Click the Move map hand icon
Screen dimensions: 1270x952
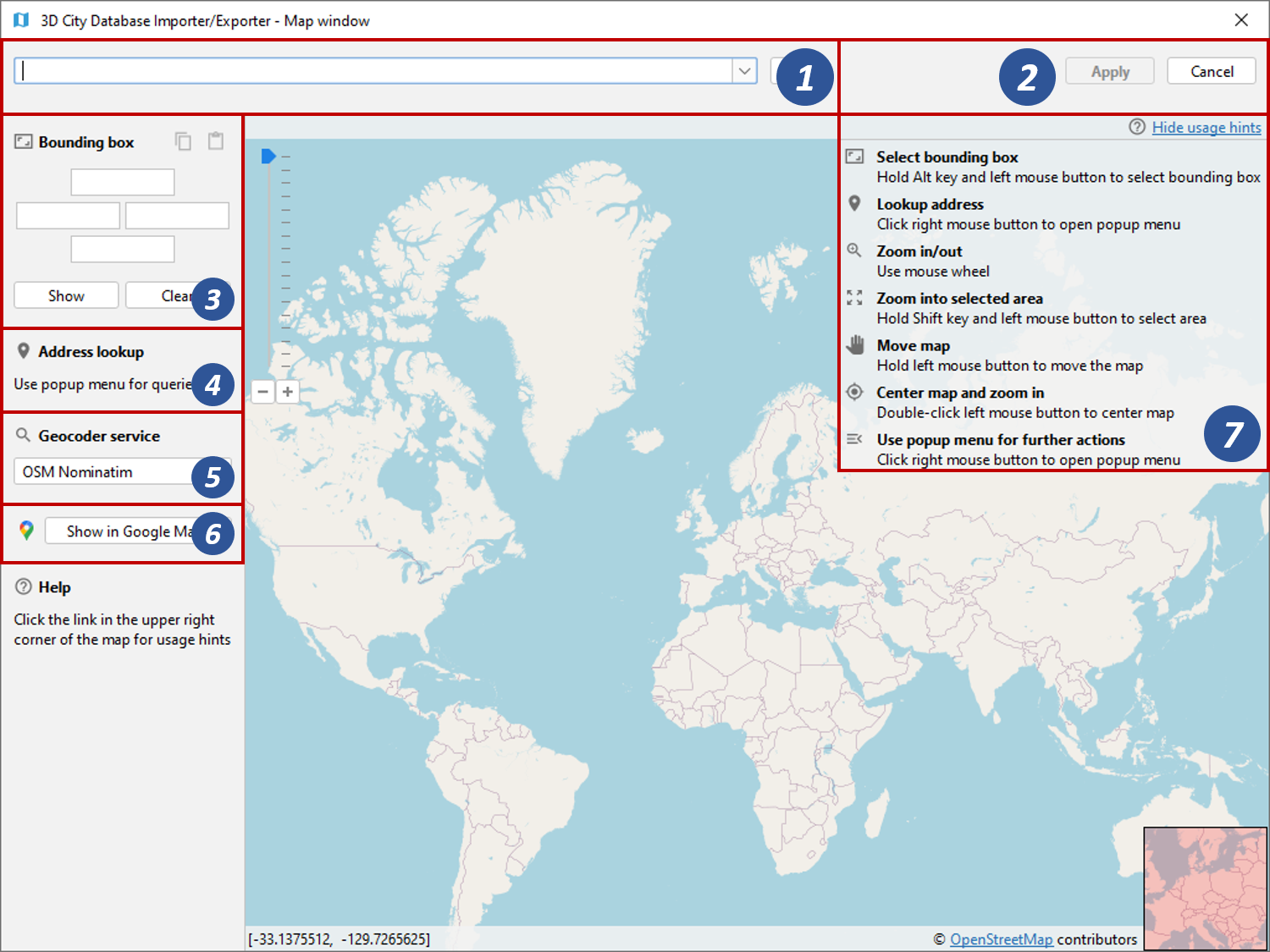855,345
